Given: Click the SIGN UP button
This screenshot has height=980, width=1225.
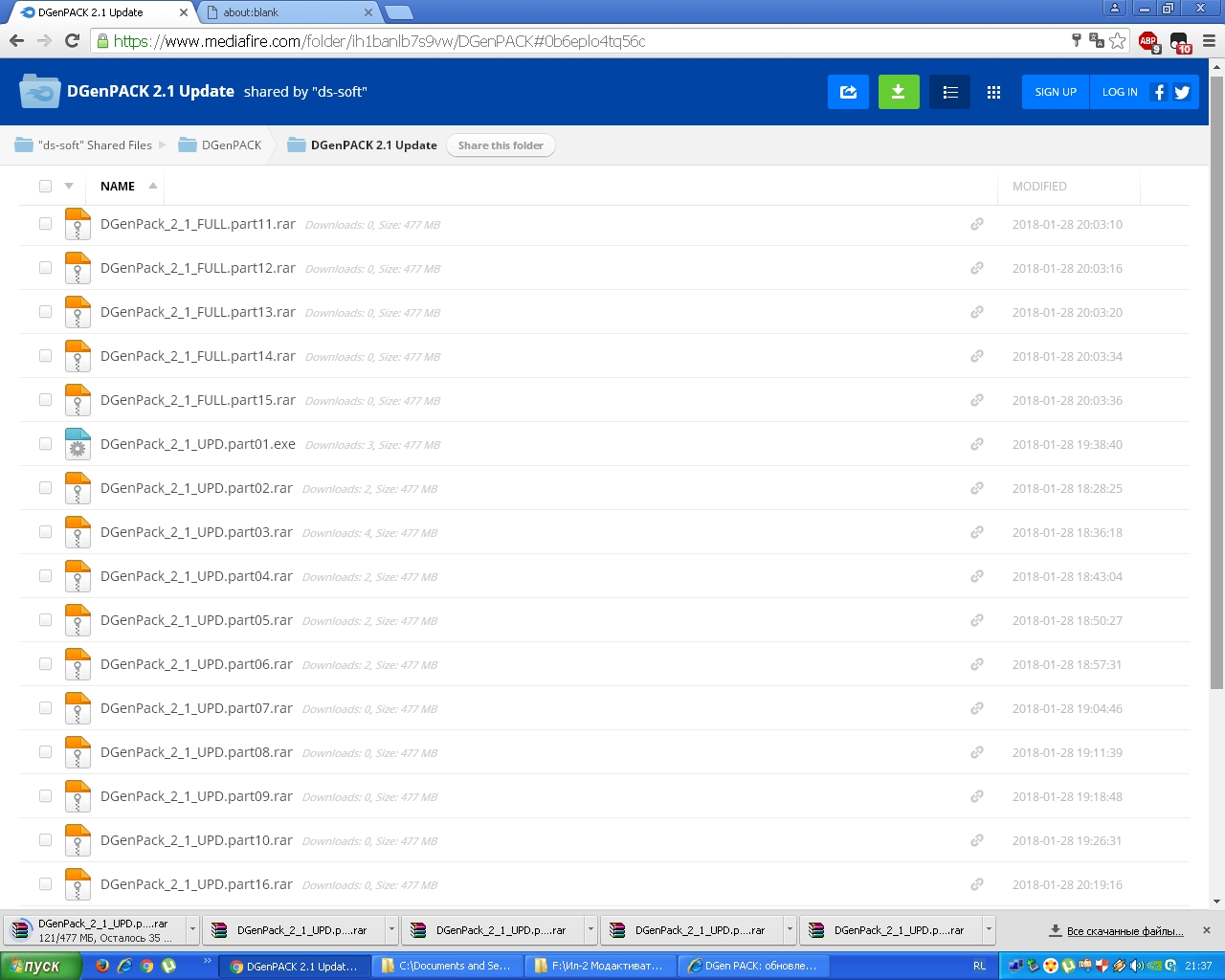Looking at the screenshot, I should pos(1056,92).
